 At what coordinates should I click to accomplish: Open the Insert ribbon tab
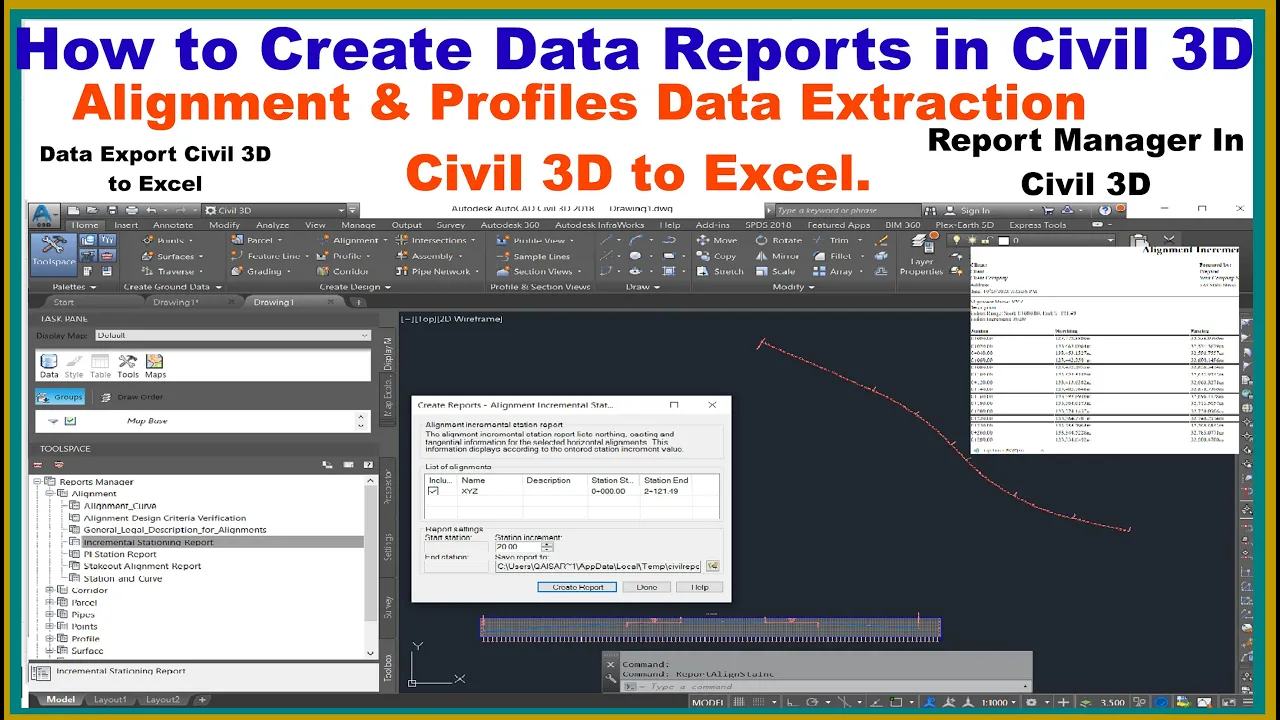click(x=126, y=225)
